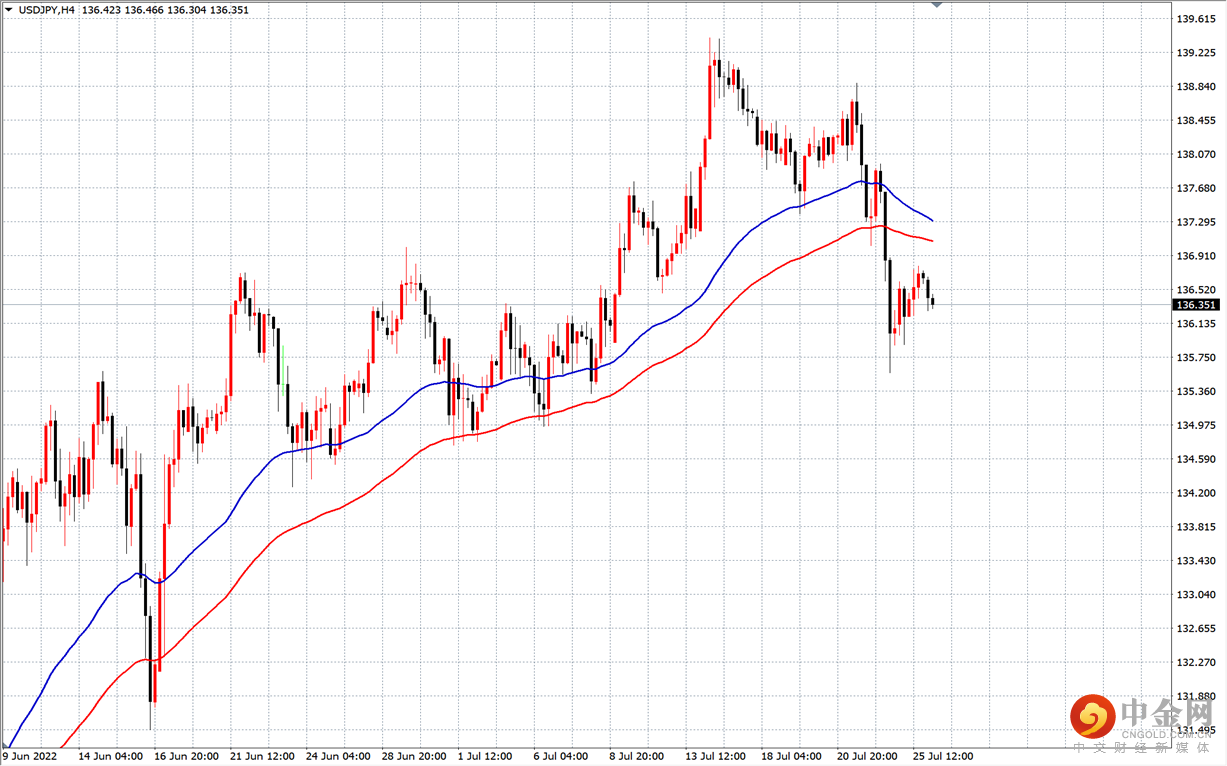Click the 133.430 price axis label
This screenshot has height=766, width=1227.
coord(1196,561)
